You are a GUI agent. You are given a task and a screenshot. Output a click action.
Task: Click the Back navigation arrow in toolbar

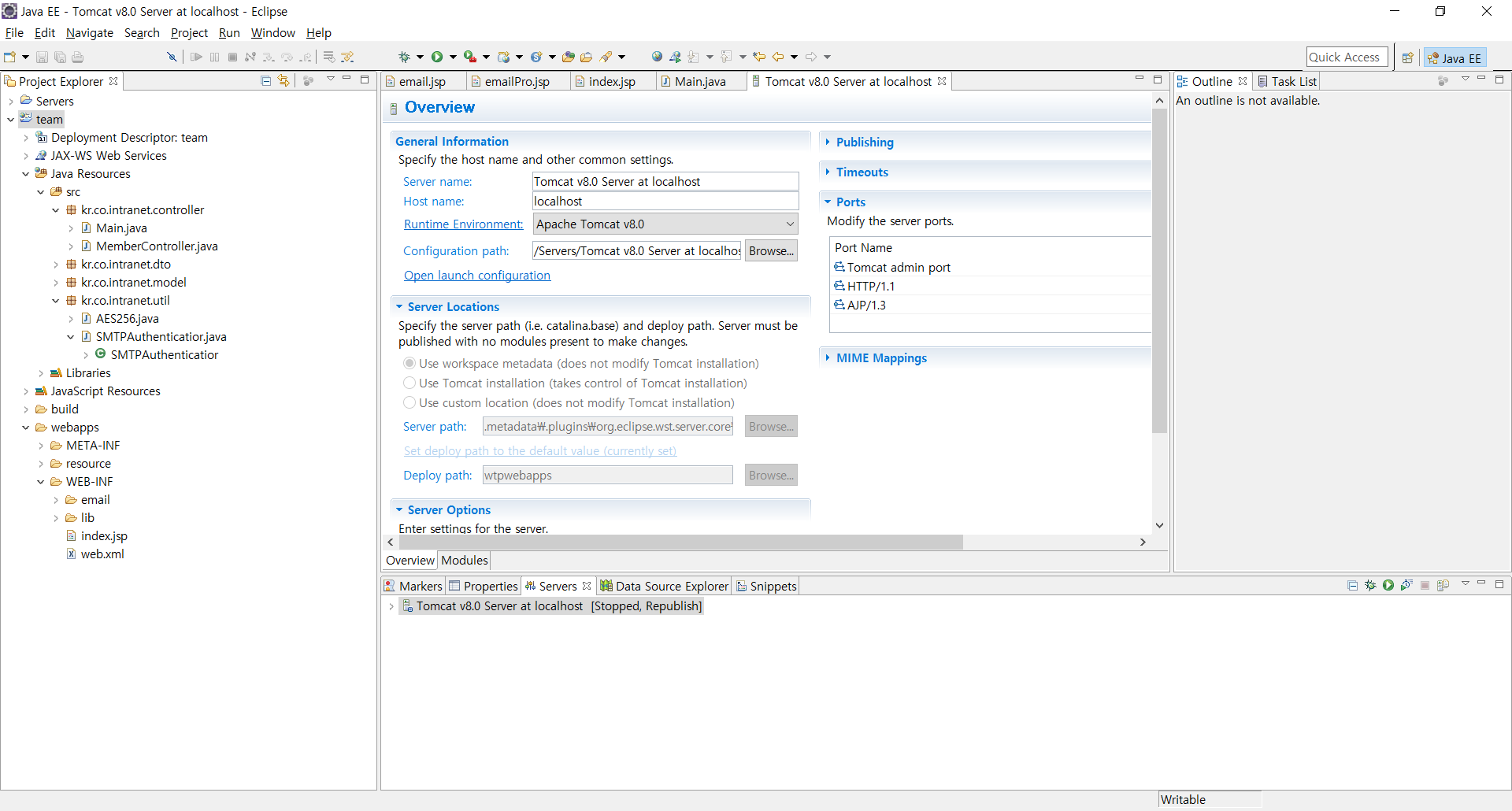tap(778, 57)
